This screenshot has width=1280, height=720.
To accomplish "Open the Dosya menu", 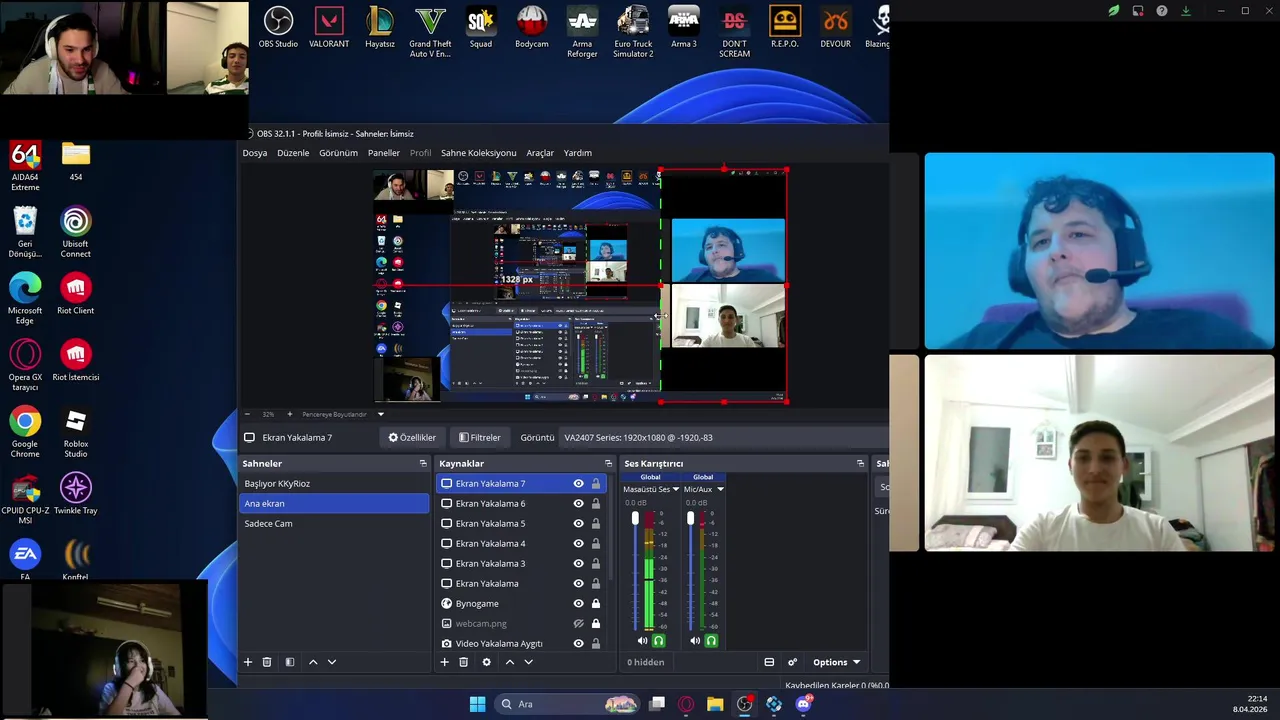I will click(255, 153).
